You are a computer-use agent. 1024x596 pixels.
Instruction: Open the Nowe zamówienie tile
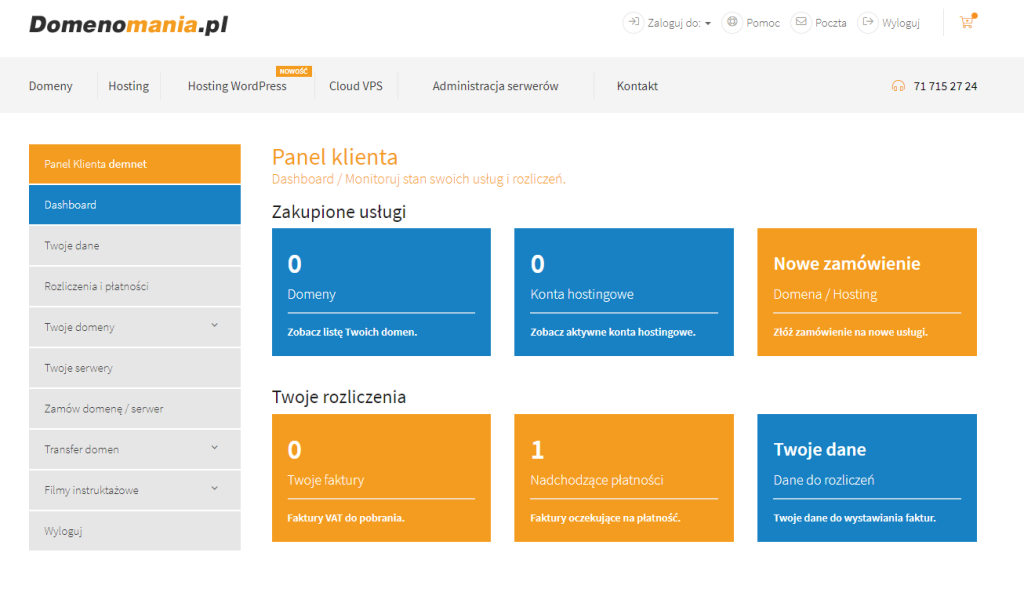[x=866, y=291]
